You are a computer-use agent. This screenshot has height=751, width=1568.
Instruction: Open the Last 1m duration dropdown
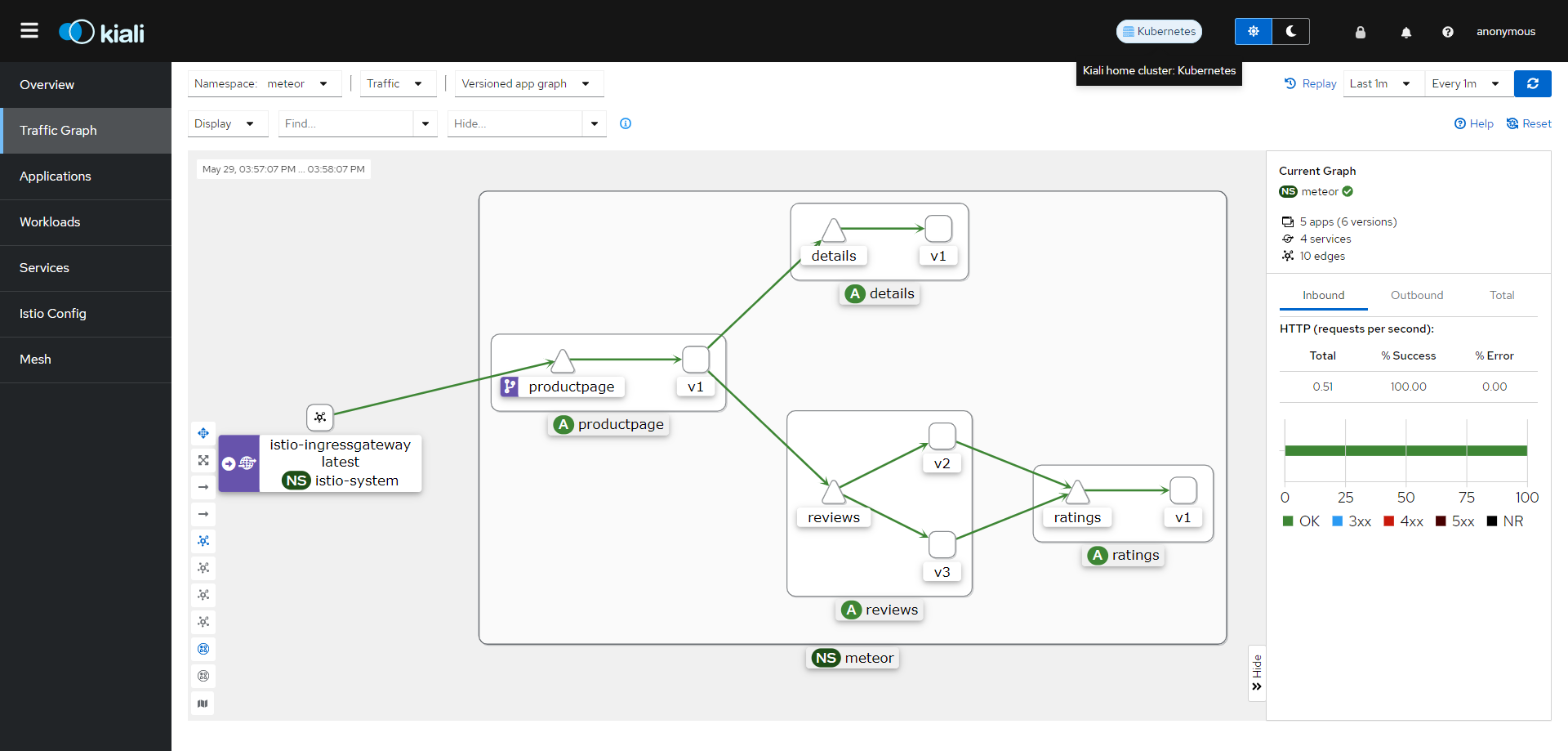pyautogui.click(x=1383, y=83)
